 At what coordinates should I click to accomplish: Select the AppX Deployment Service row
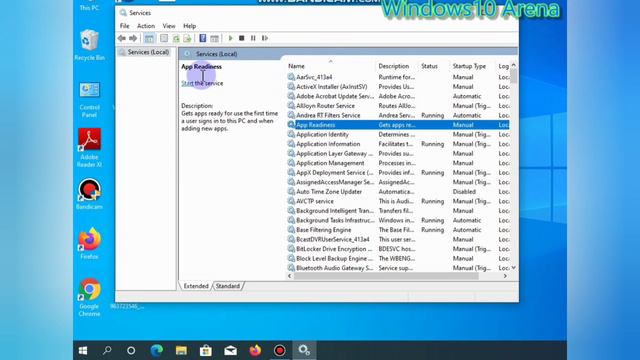tap(398, 173)
